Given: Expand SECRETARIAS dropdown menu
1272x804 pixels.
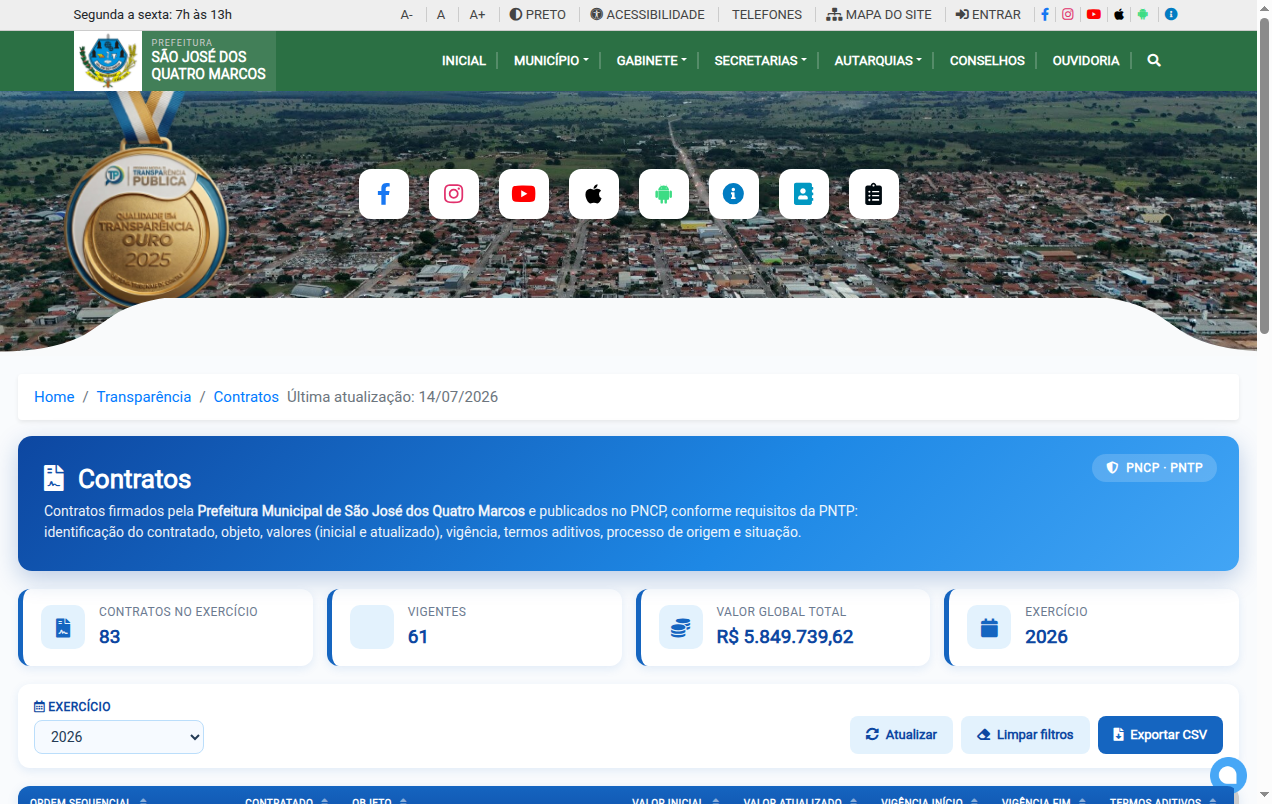Looking at the screenshot, I should pyautogui.click(x=760, y=61).
